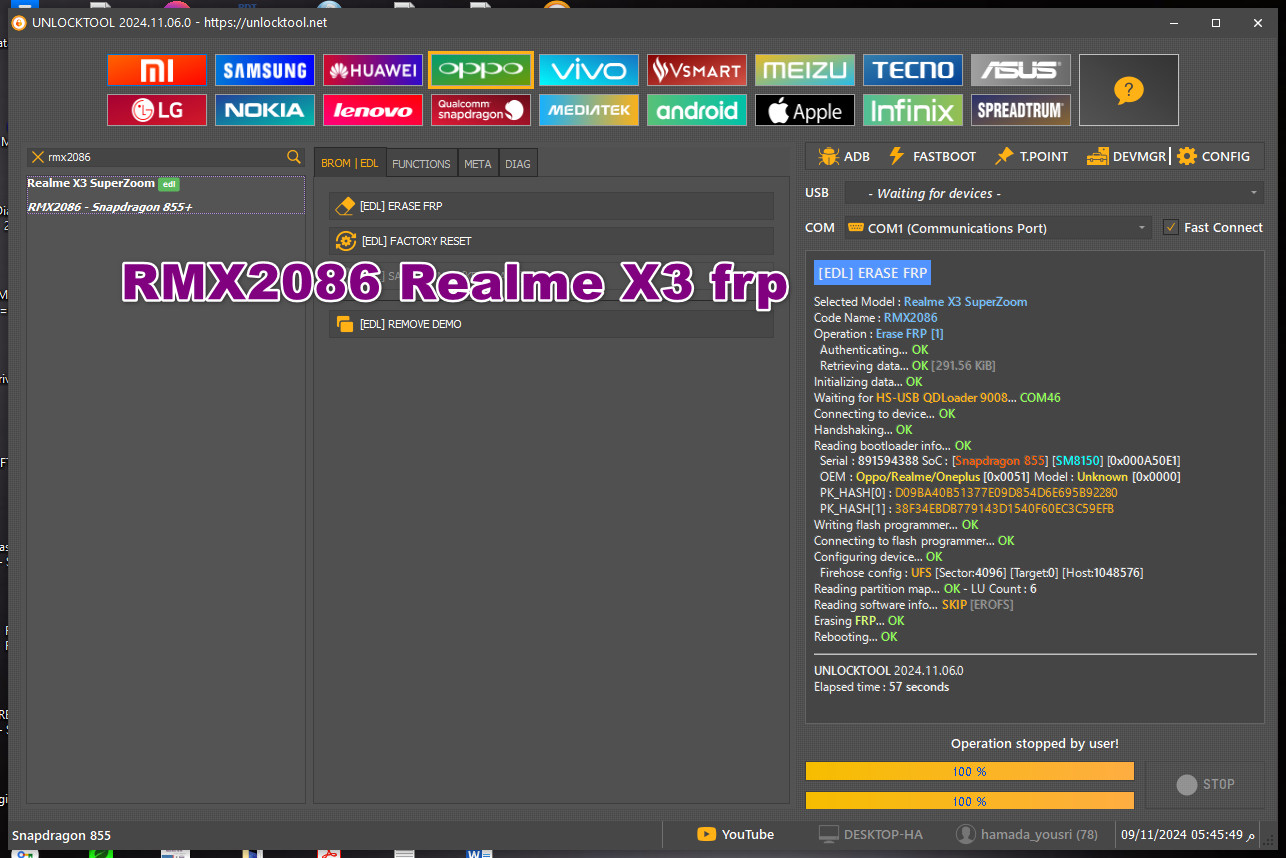Viewport: 1286px width, 858px height.
Task: Click the lower 100 % progress bar
Action: (970, 800)
